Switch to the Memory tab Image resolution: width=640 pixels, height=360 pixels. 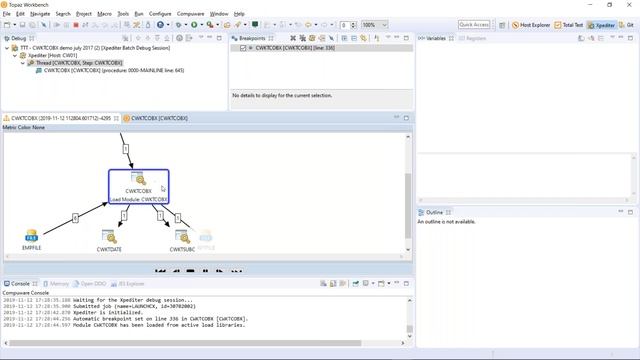(56, 284)
